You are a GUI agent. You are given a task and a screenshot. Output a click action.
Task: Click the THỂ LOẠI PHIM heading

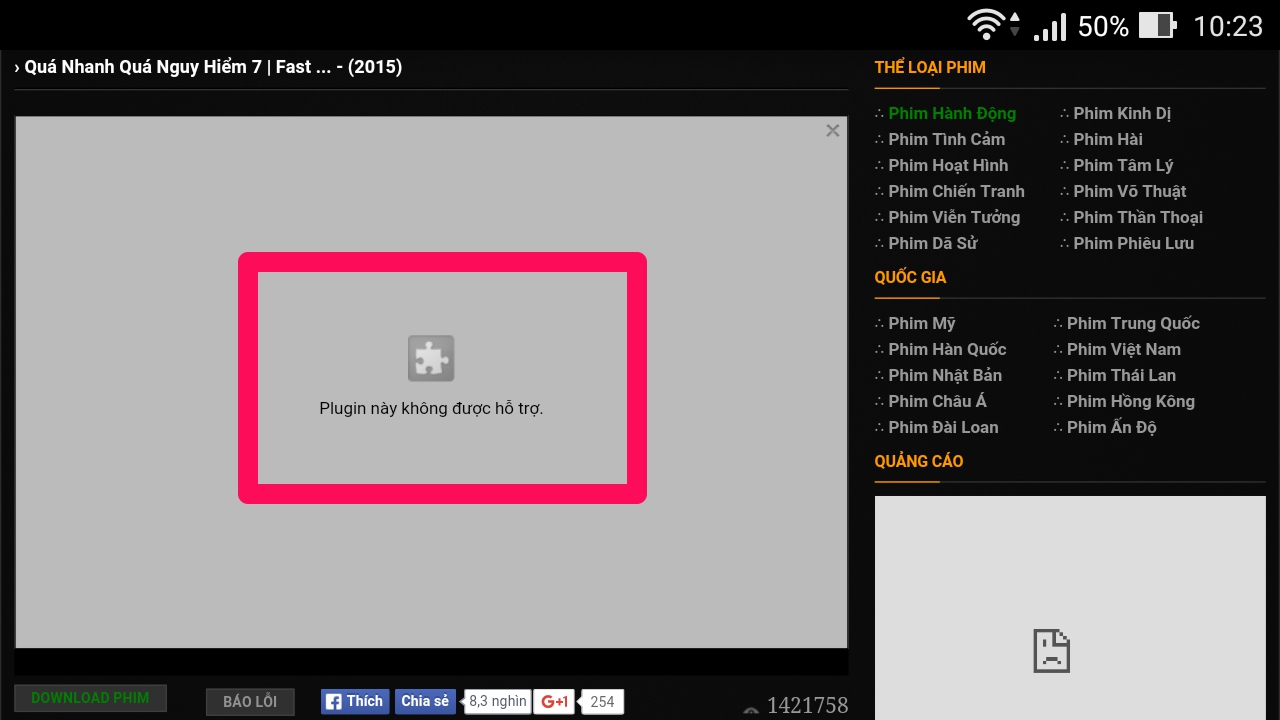coord(930,67)
